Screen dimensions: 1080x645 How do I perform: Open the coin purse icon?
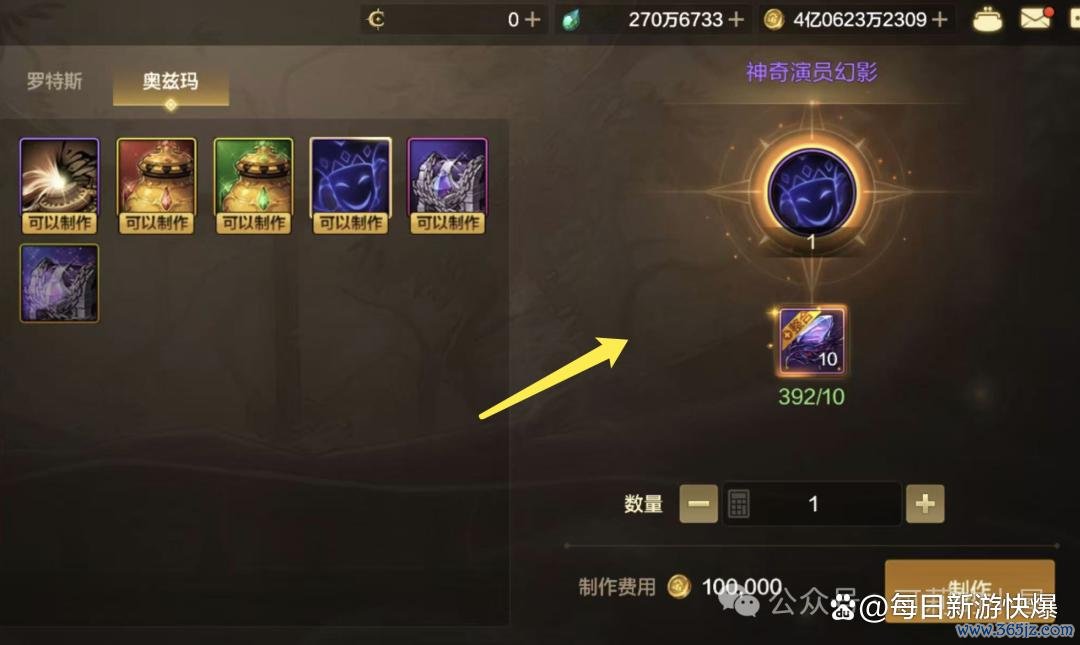[x=987, y=19]
